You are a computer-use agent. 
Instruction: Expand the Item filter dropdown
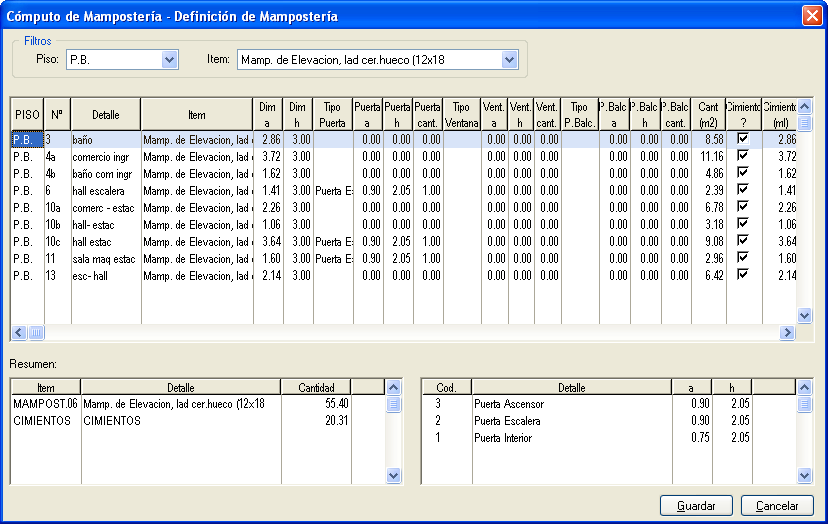click(x=510, y=60)
